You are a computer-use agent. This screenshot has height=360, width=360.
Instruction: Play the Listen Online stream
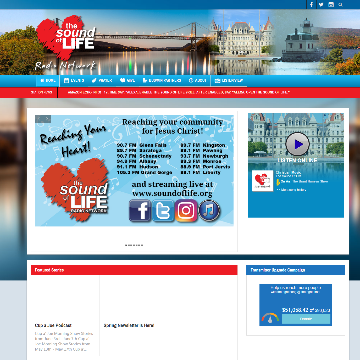(x=298, y=144)
